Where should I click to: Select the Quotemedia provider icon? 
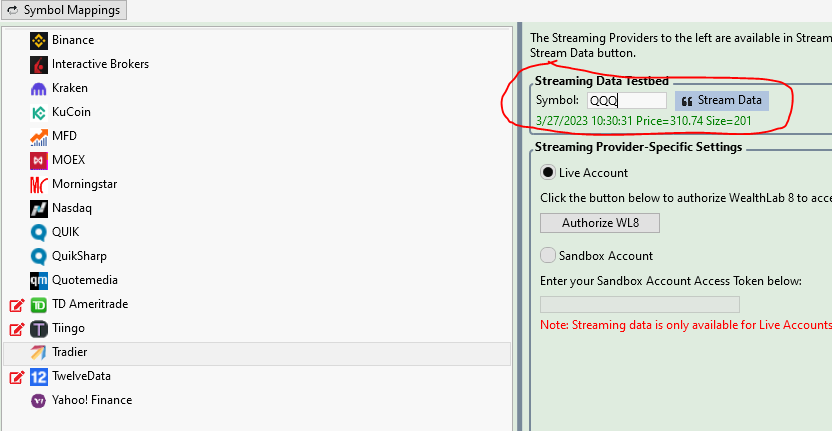(x=39, y=280)
